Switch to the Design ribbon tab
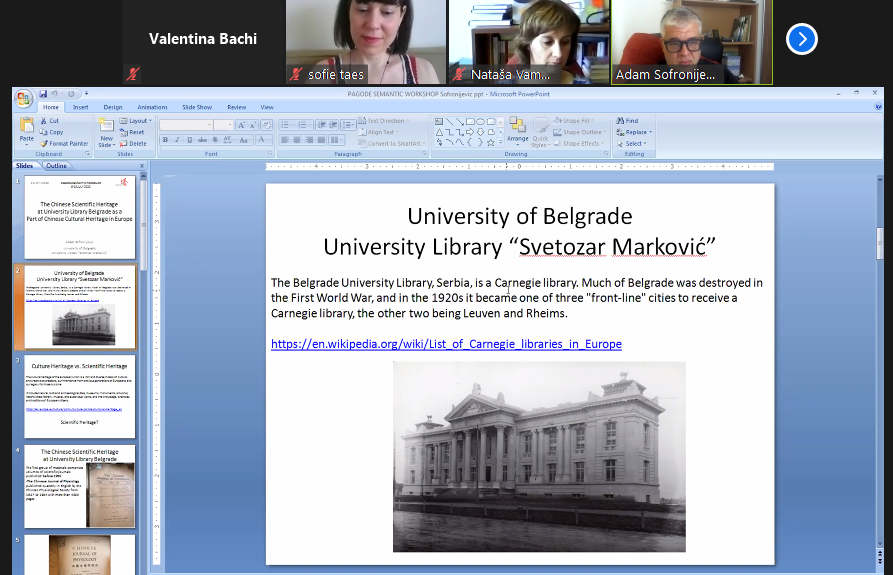Image resolution: width=893 pixels, height=575 pixels. 113,107
